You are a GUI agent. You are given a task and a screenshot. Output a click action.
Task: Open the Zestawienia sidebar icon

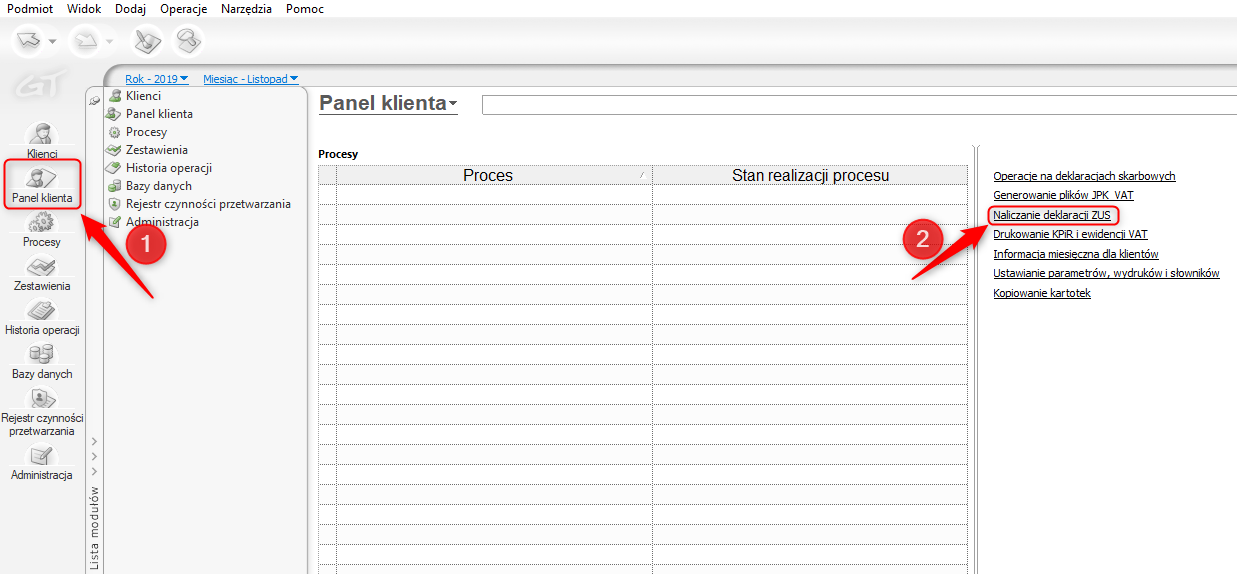pos(42,266)
